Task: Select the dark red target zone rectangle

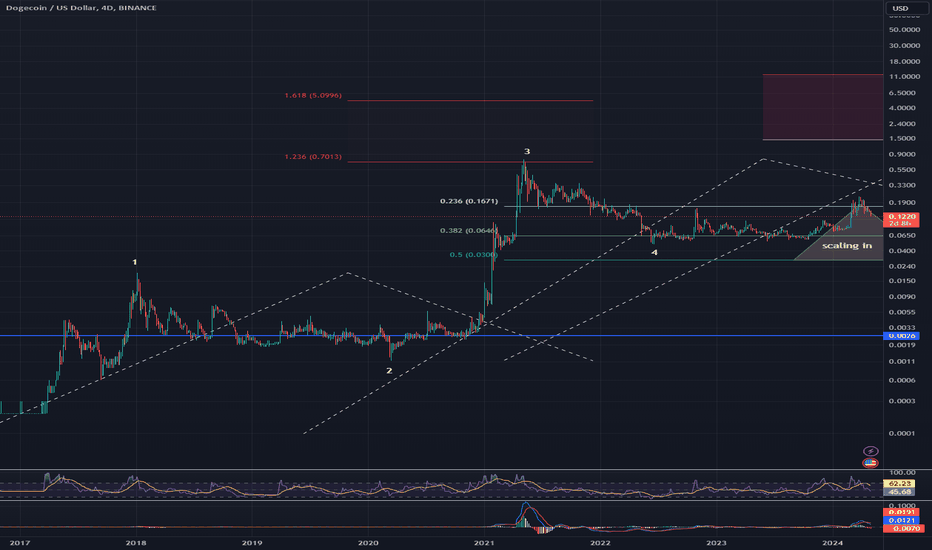Action: click(823, 107)
